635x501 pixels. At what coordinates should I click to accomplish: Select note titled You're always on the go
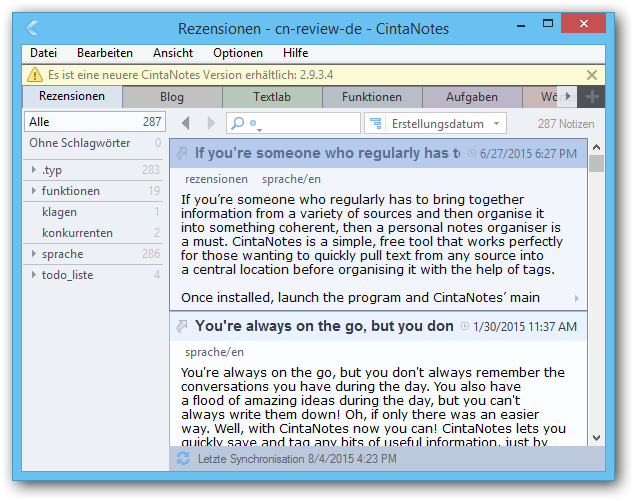tap(324, 326)
